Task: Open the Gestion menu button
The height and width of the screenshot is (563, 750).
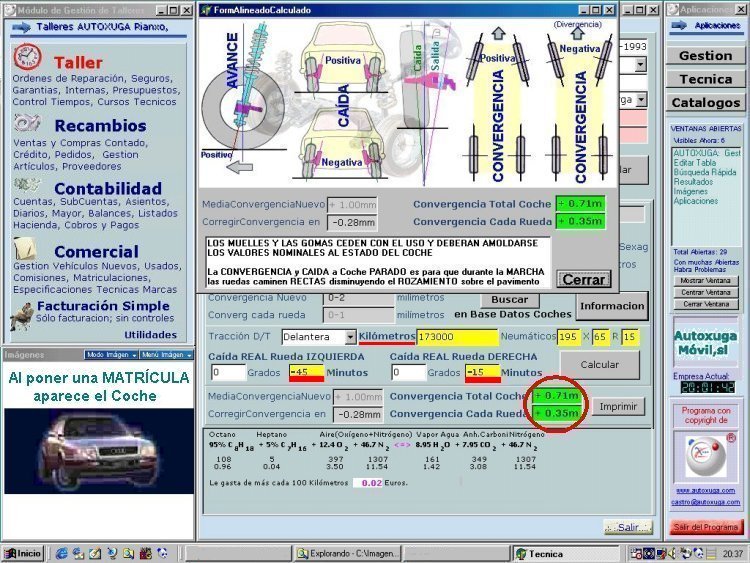Action: pos(706,55)
